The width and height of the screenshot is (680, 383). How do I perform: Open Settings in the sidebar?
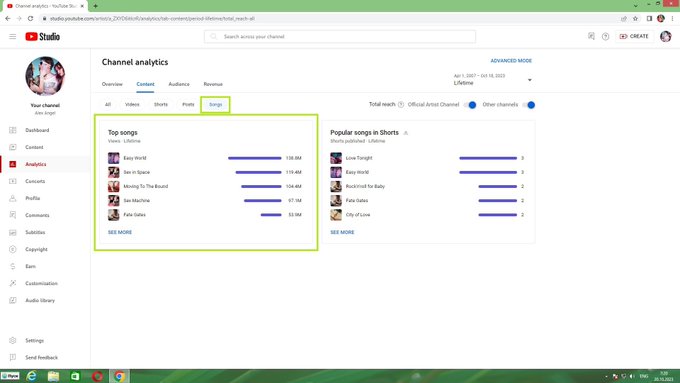tap(34, 340)
